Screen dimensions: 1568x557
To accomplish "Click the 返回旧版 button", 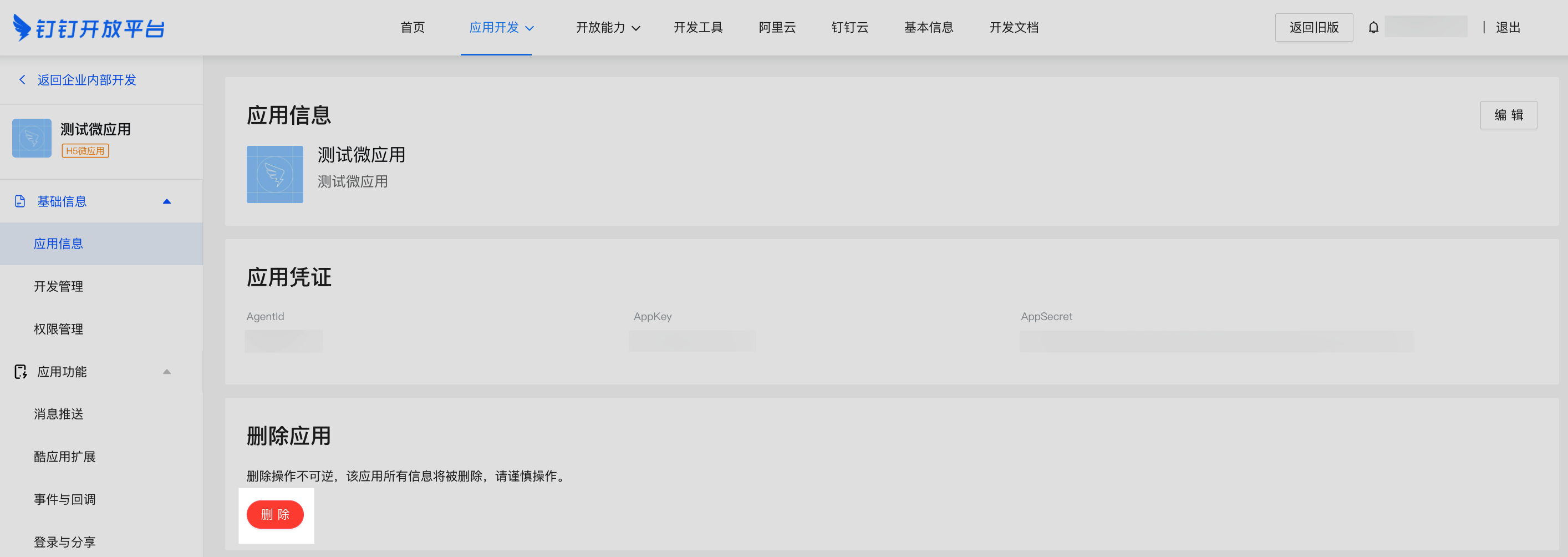I will tap(1314, 27).
